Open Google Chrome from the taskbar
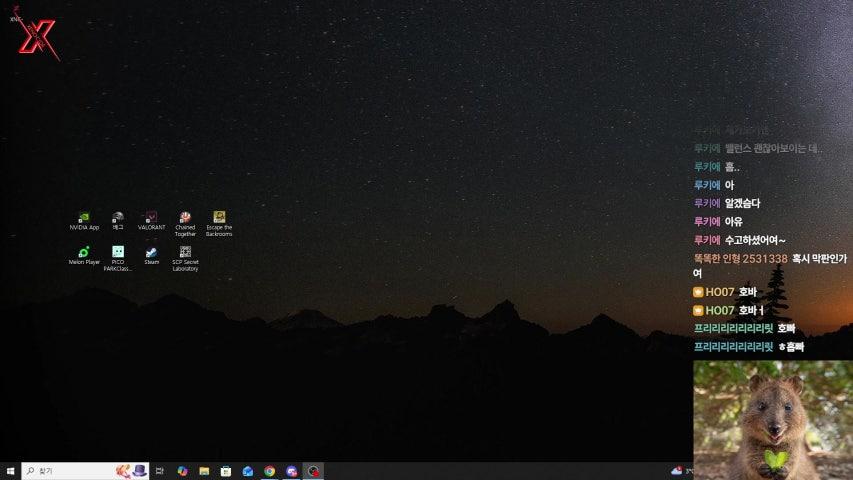The width and height of the screenshot is (853, 480). (x=270, y=471)
